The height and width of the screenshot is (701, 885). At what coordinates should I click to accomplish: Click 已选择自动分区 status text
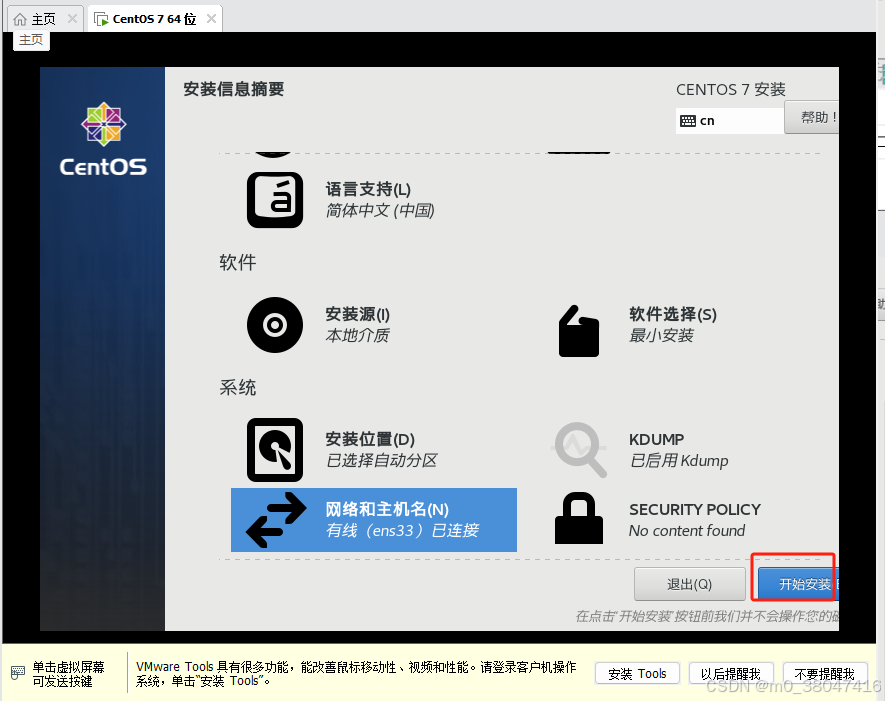point(382,461)
